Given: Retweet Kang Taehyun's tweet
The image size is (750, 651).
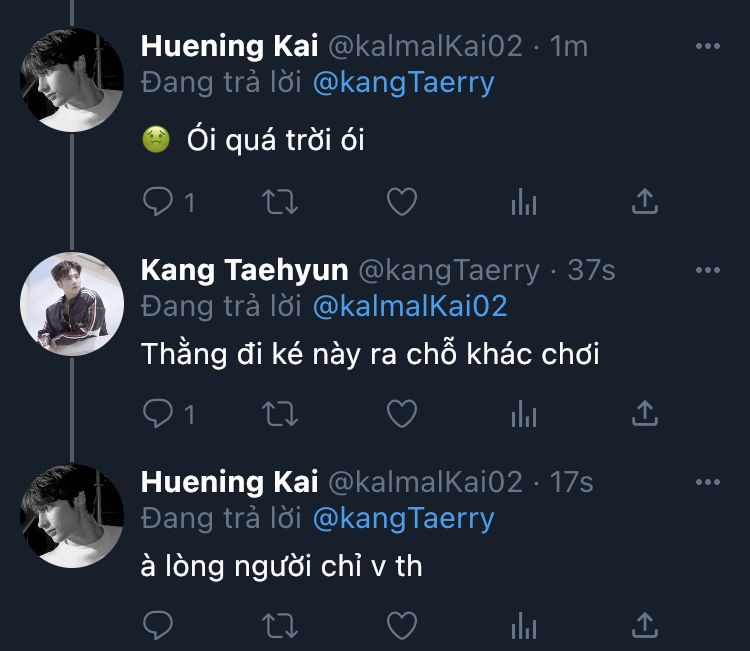Looking at the screenshot, I should click(x=279, y=412).
